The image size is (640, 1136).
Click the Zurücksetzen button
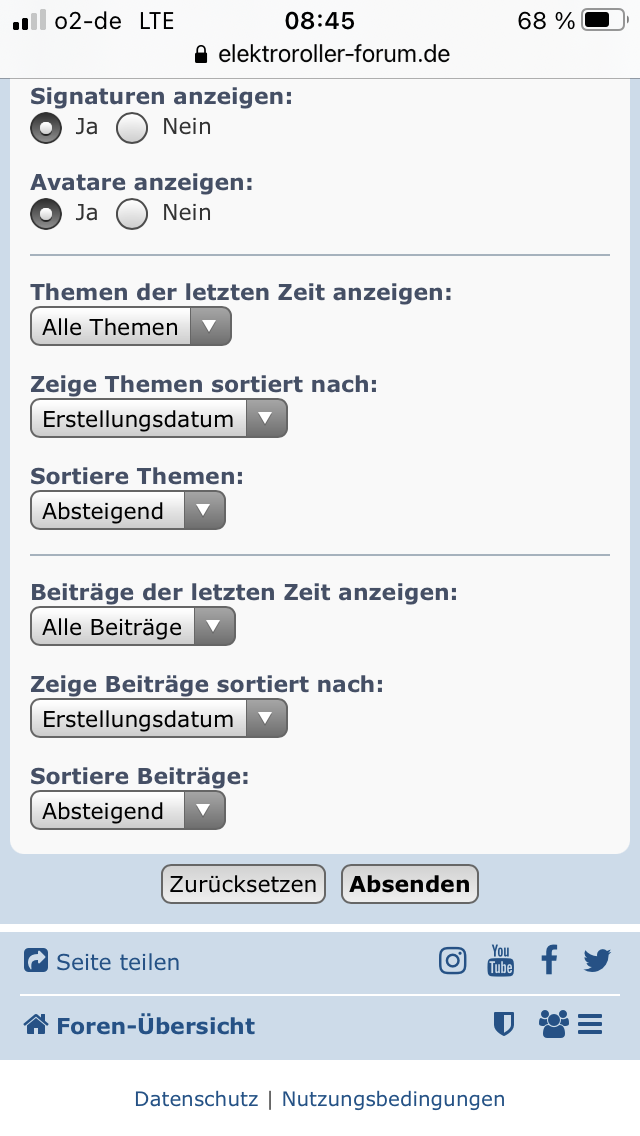(x=243, y=884)
